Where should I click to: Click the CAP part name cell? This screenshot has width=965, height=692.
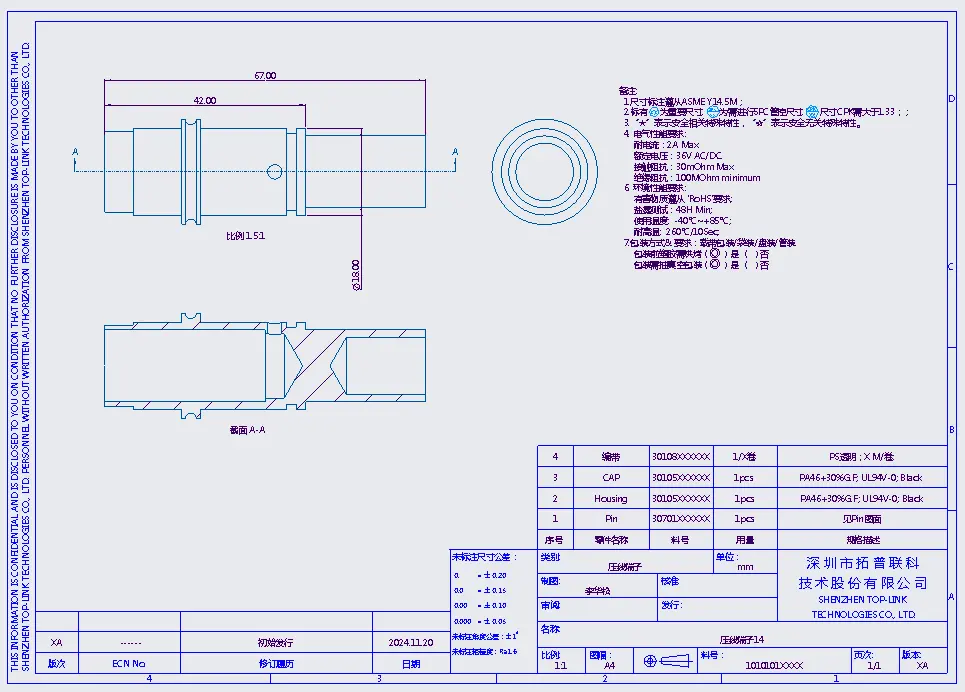point(610,478)
